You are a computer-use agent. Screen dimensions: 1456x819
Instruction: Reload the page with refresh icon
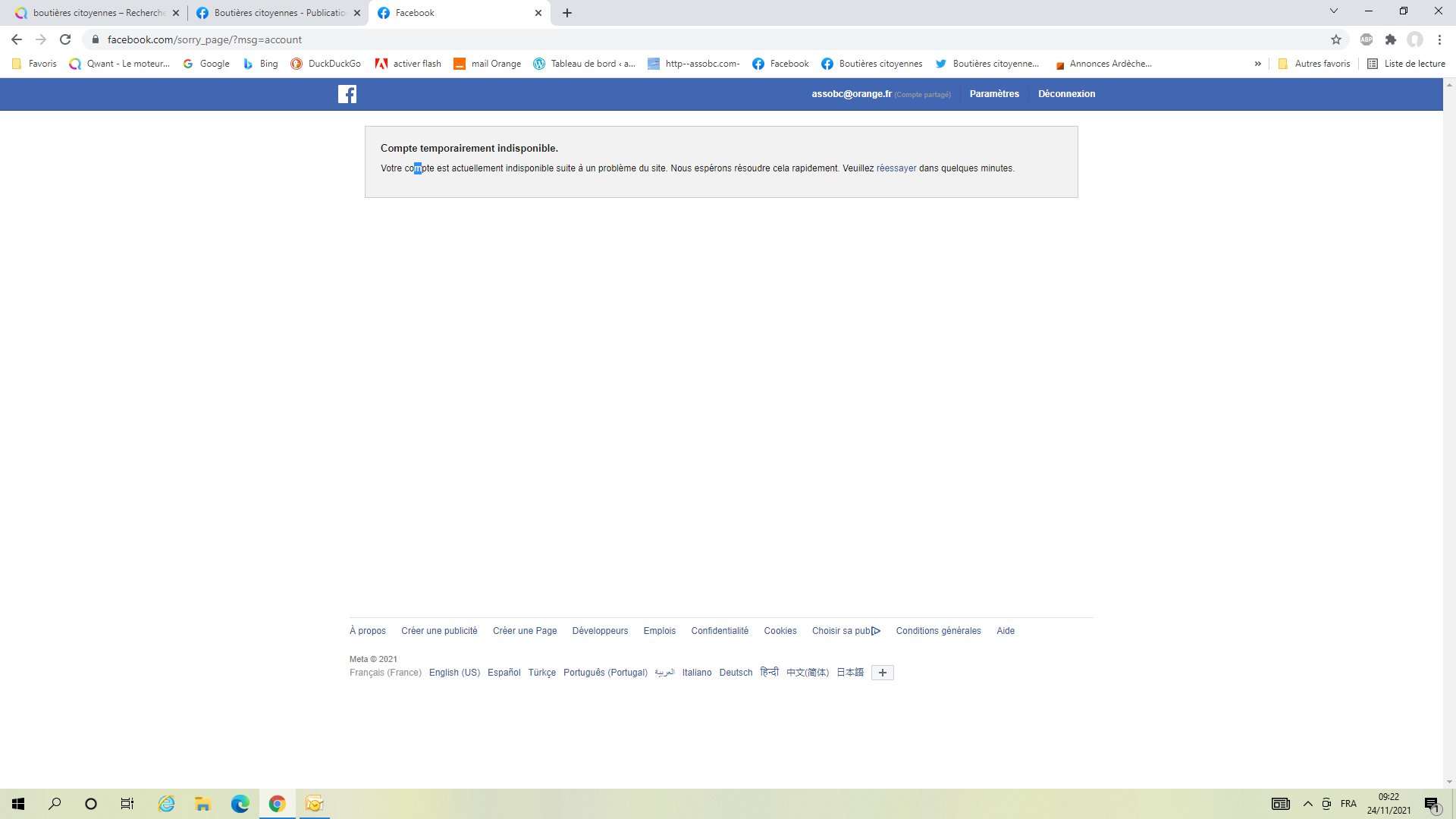pos(65,39)
